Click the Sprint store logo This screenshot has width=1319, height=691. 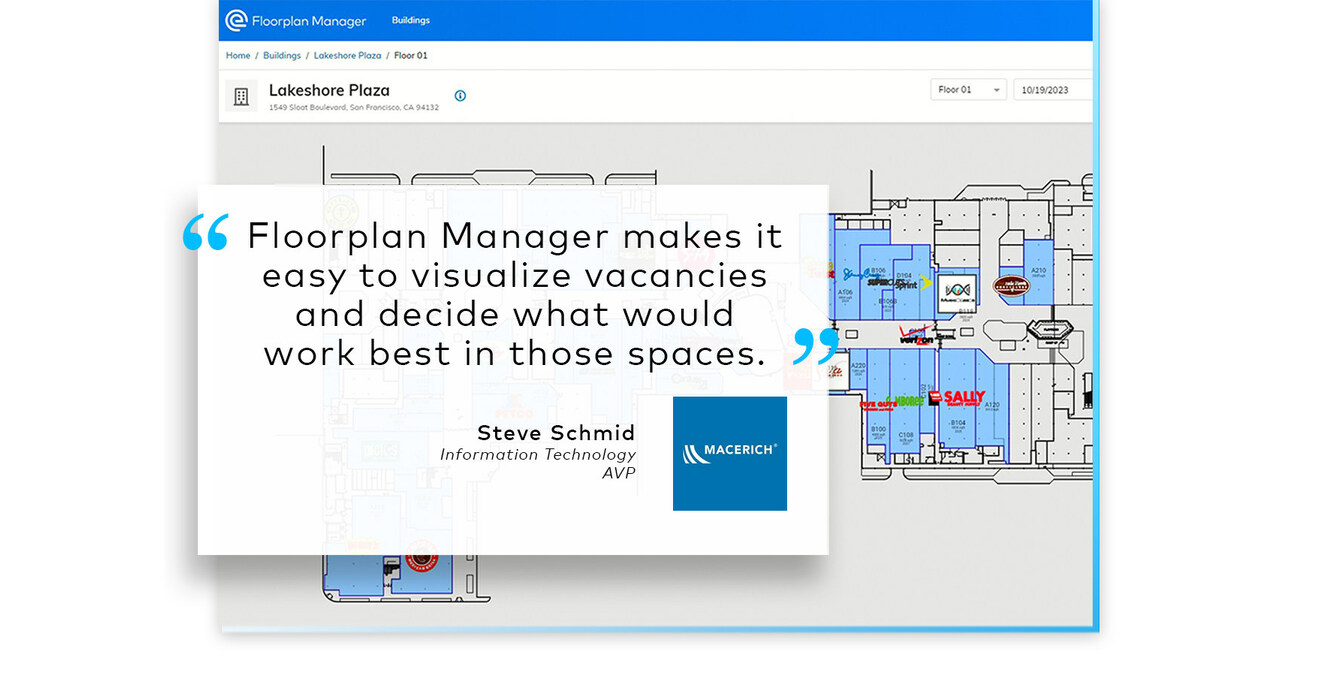[x=905, y=285]
